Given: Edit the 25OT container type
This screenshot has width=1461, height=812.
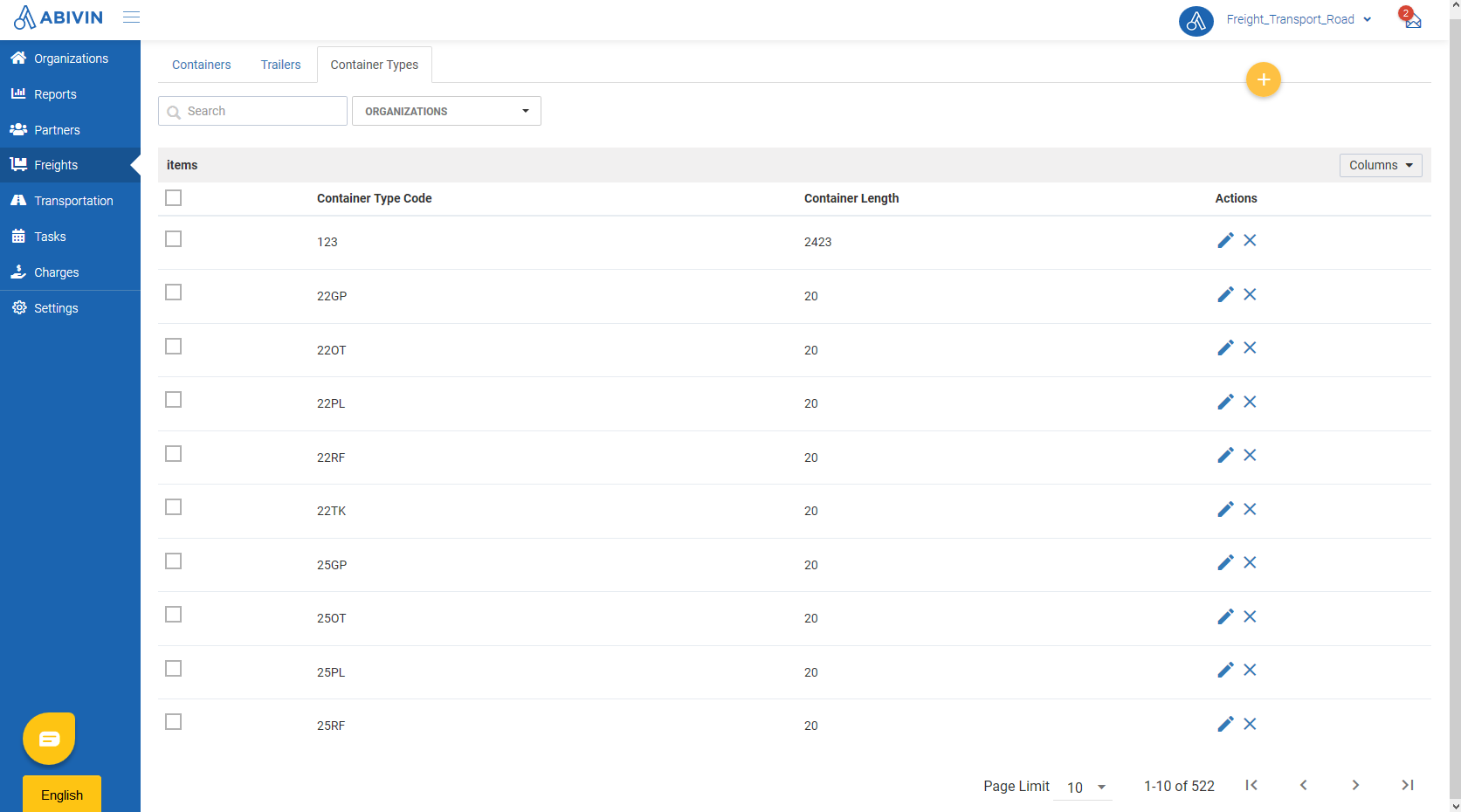Looking at the screenshot, I should [x=1225, y=616].
